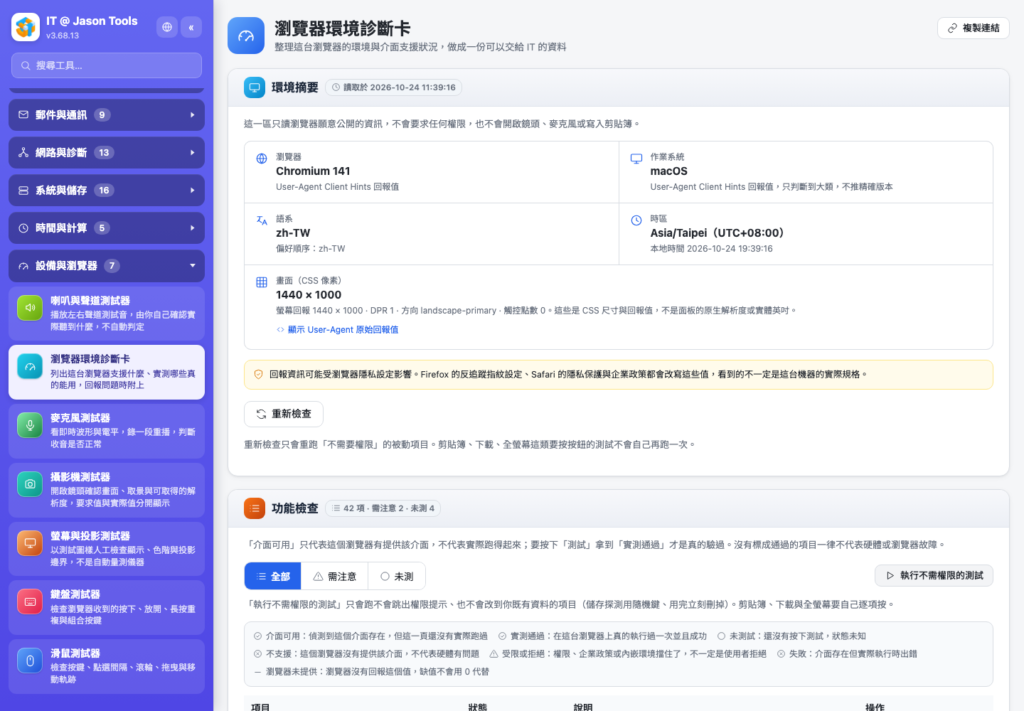The width and height of the screenshot is (1024, 711).
Task: Expand the 系統與儲存 category
Action: tap(106, 191)
